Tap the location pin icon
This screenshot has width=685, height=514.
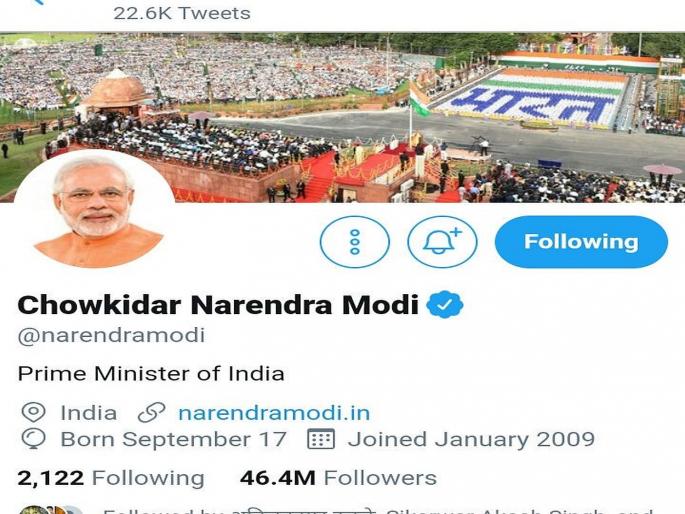[34, 413]
